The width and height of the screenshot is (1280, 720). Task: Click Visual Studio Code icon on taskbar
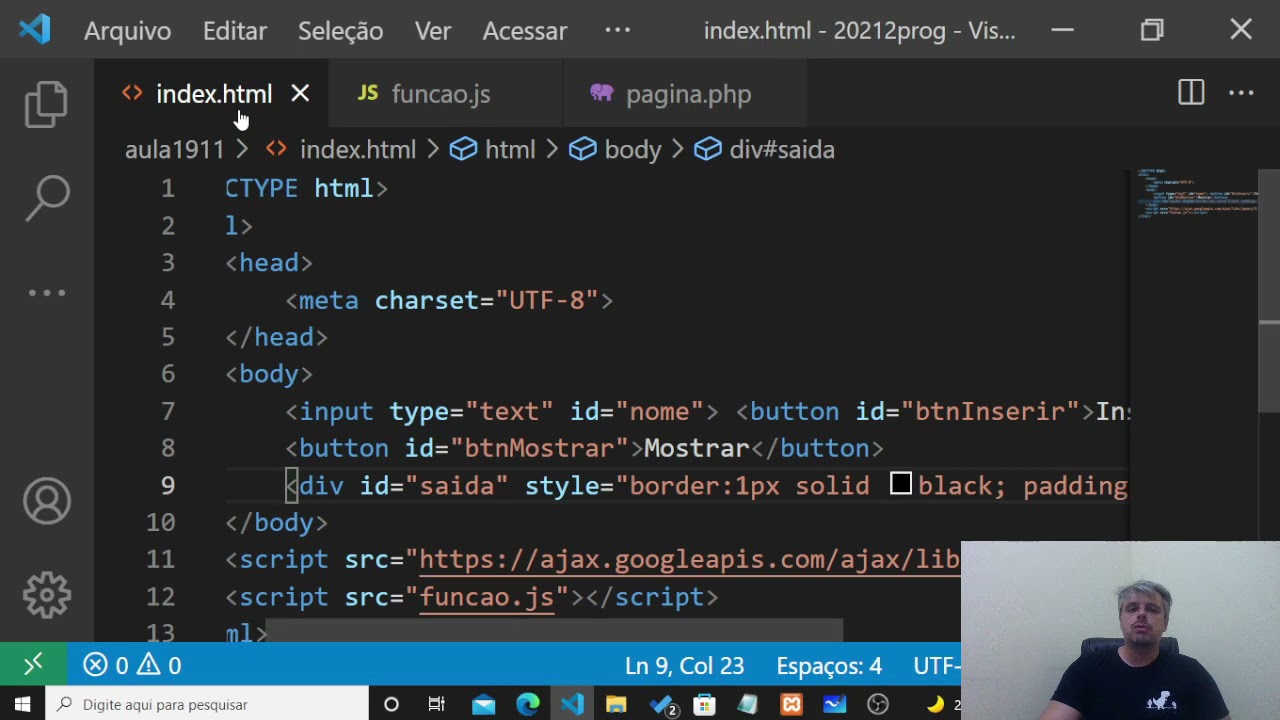click(x=572, y=705)
